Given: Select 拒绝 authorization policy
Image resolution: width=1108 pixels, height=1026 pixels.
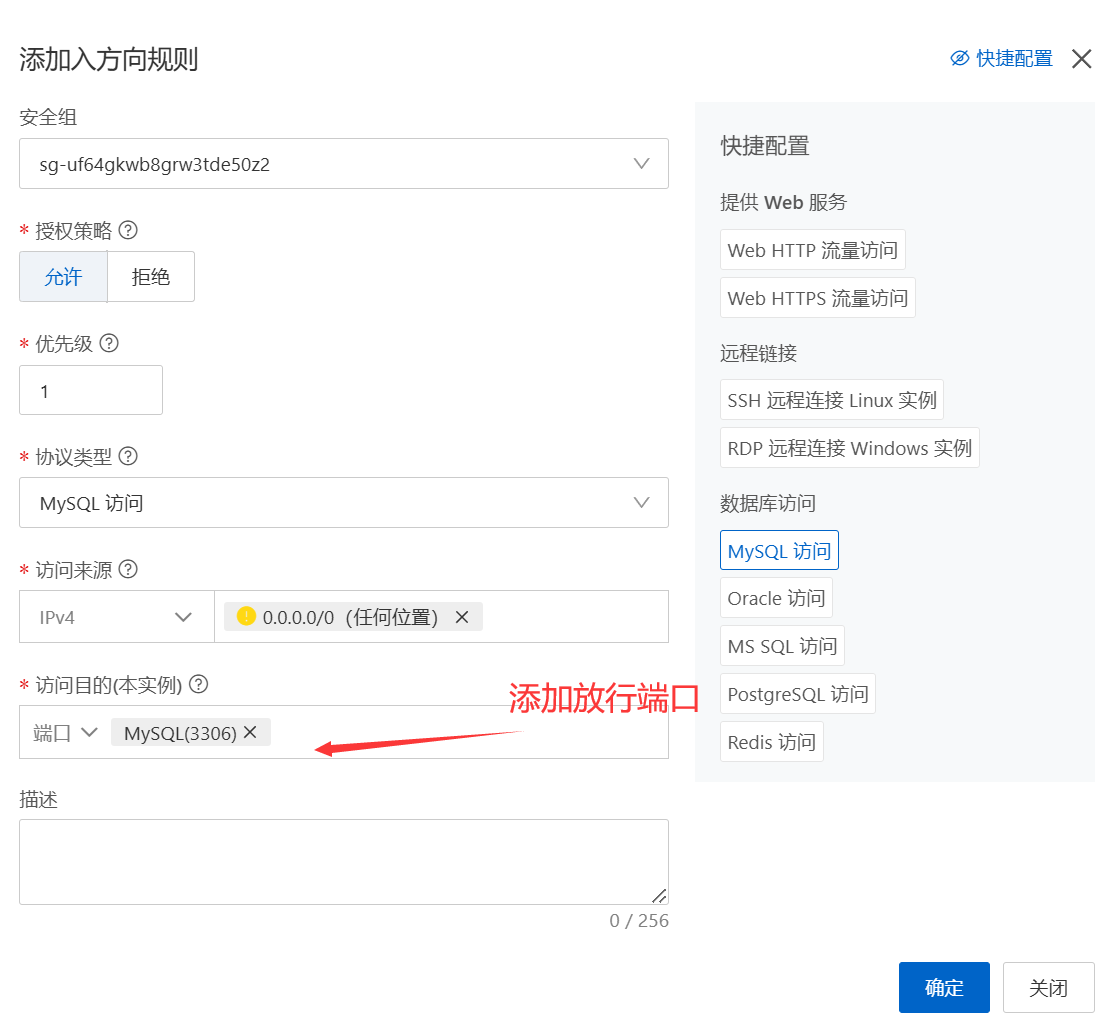Looking at the screenshot, I should click(151, 277).
